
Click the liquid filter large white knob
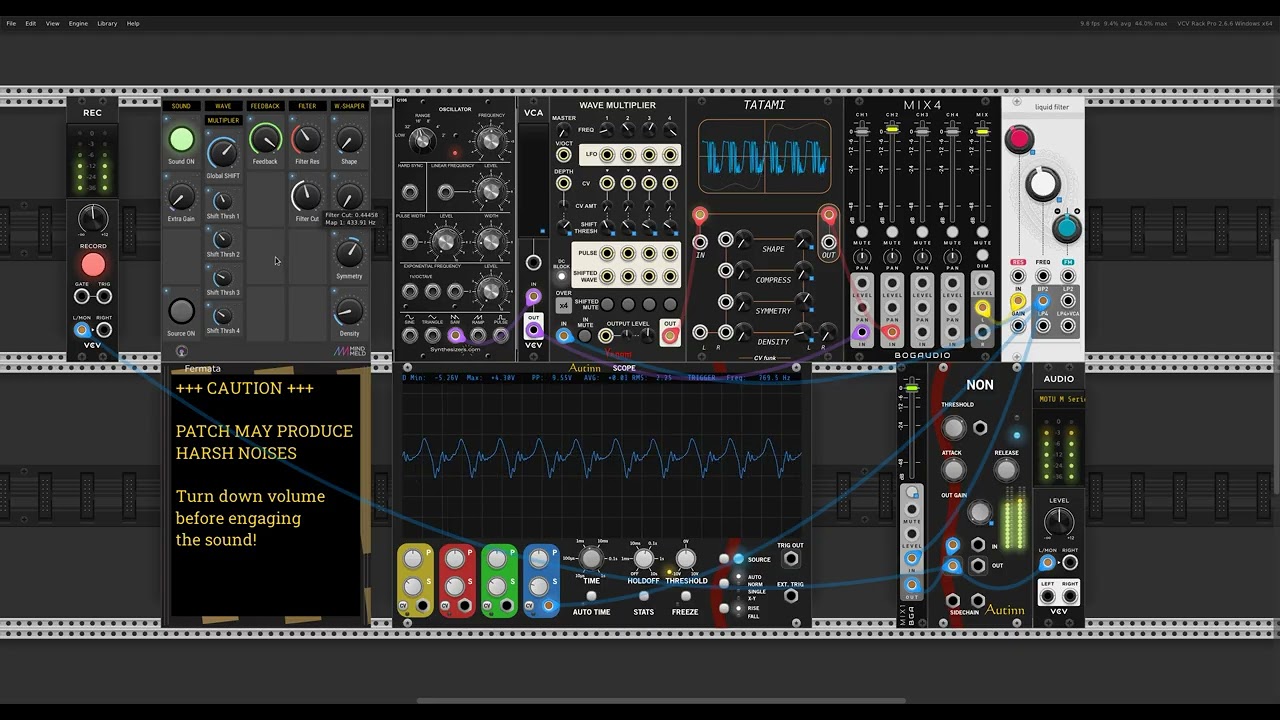pyautogui.click(x=1043, y=185)
